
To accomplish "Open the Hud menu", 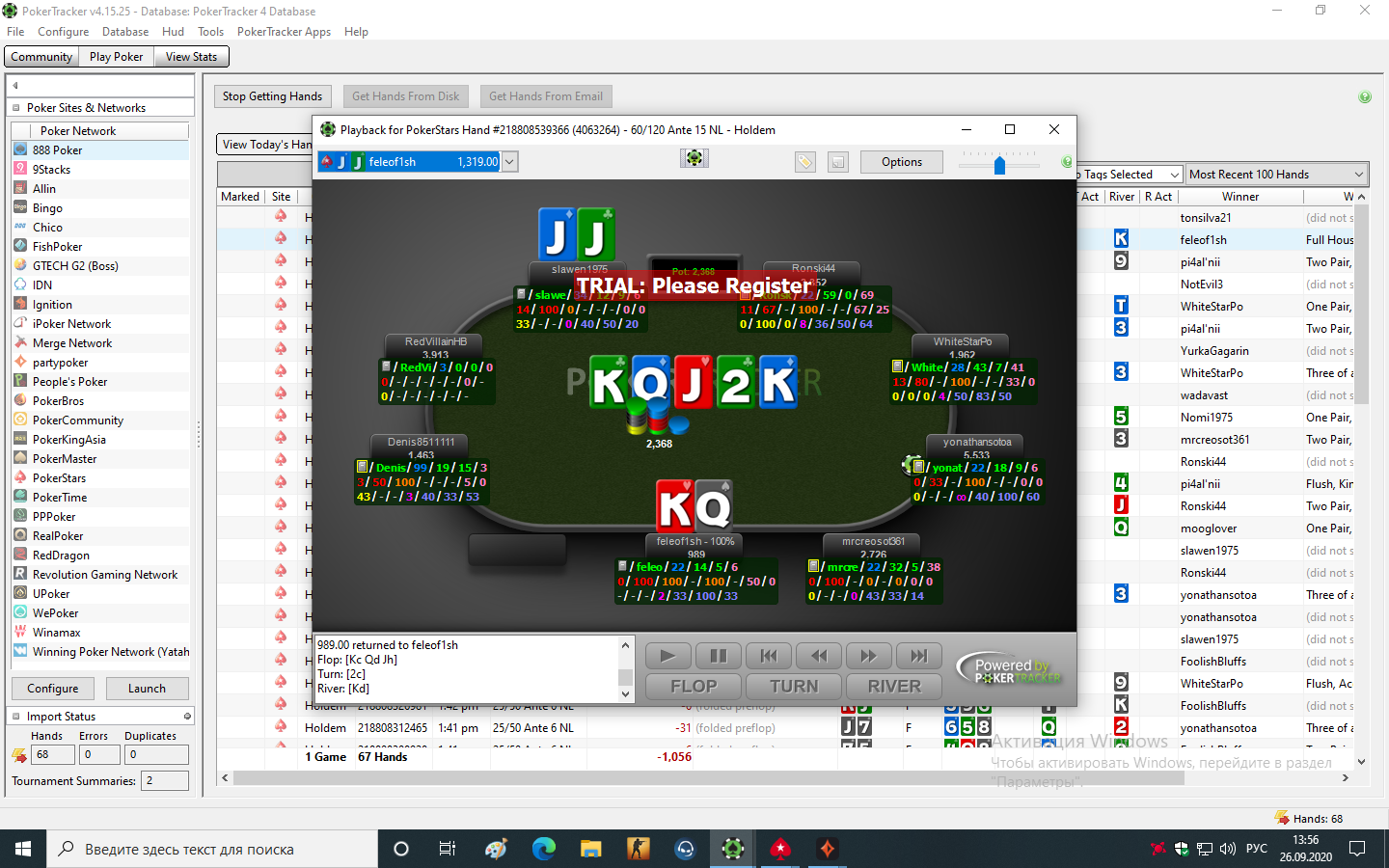I will [x=174, y=32].
